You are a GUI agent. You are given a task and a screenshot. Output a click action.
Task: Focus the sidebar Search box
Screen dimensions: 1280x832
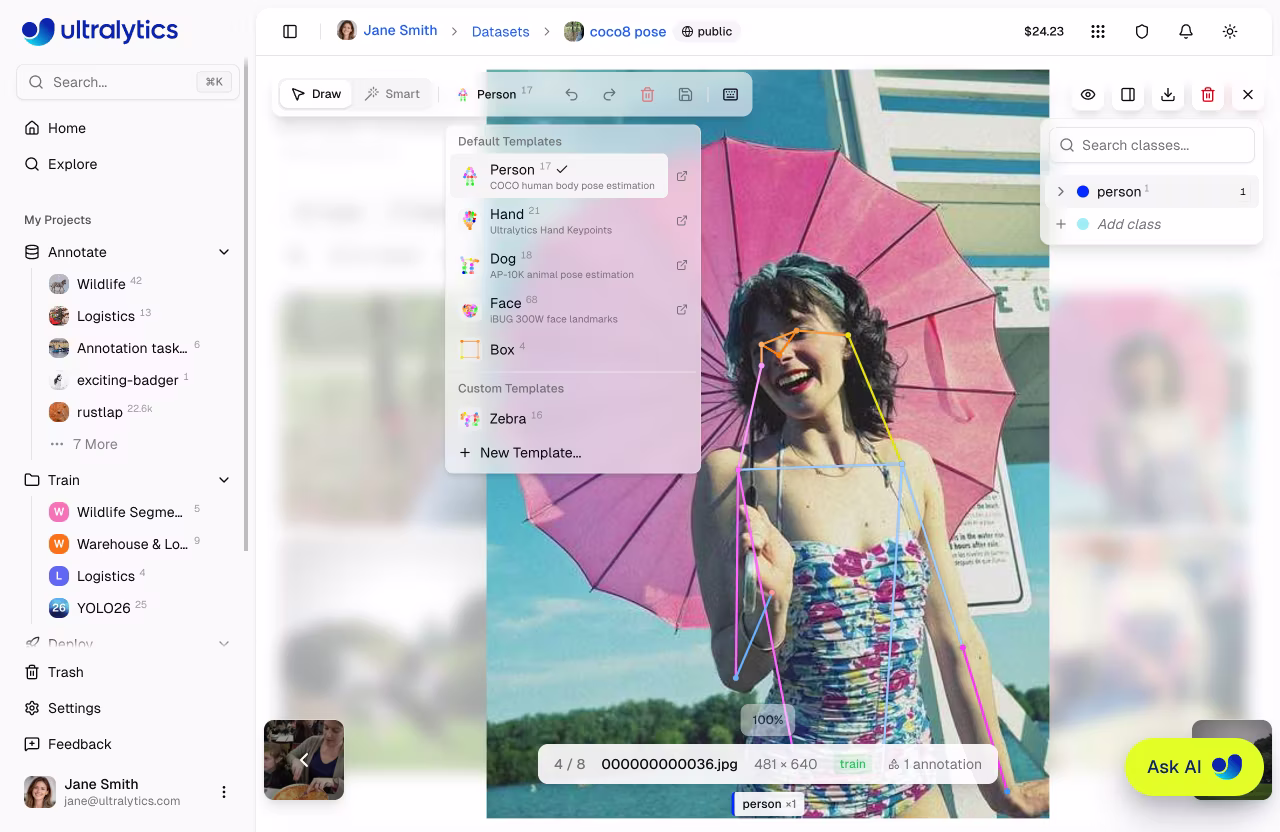(x=128, y=82)
